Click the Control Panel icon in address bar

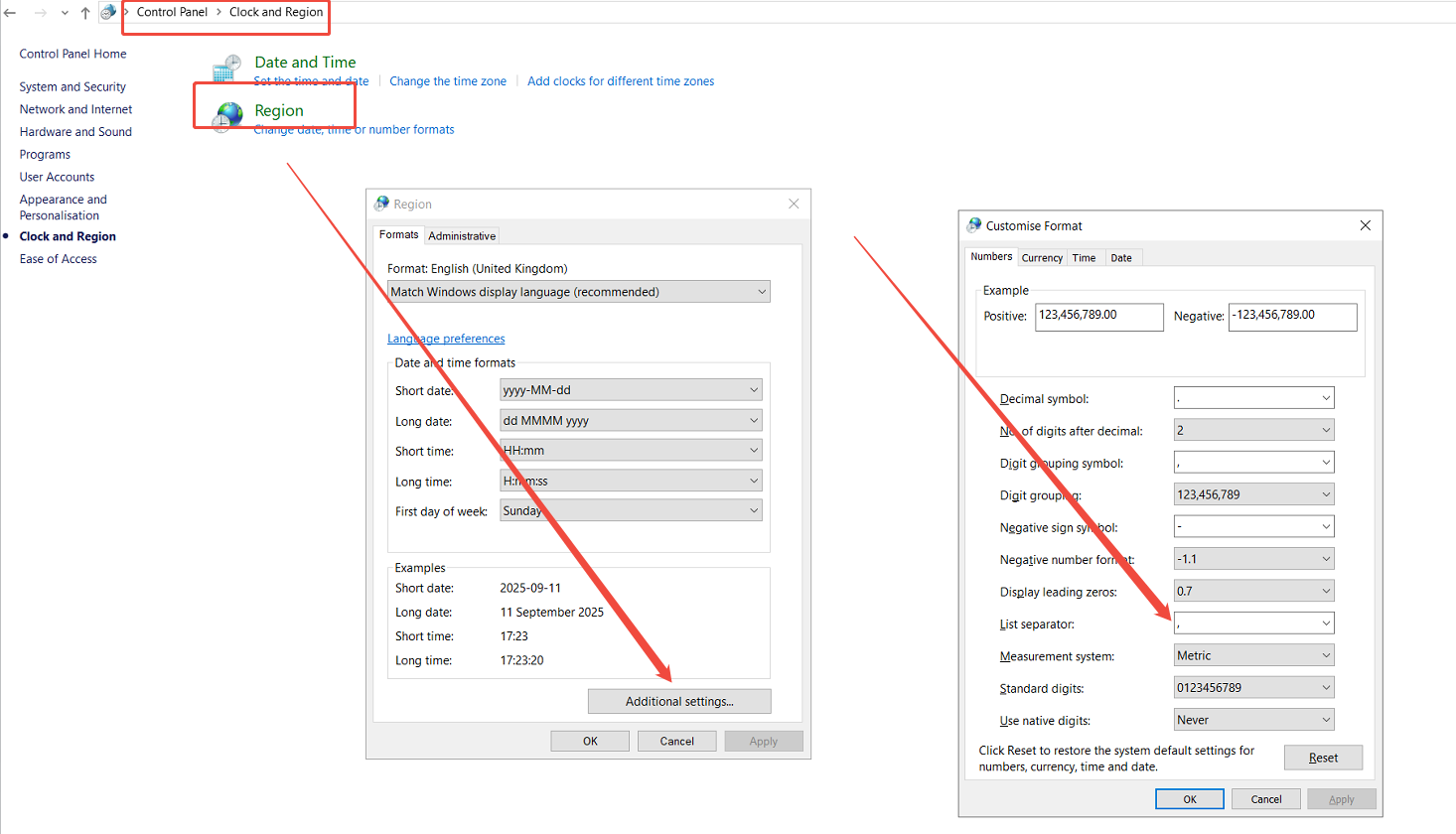(x=108, y=13)
